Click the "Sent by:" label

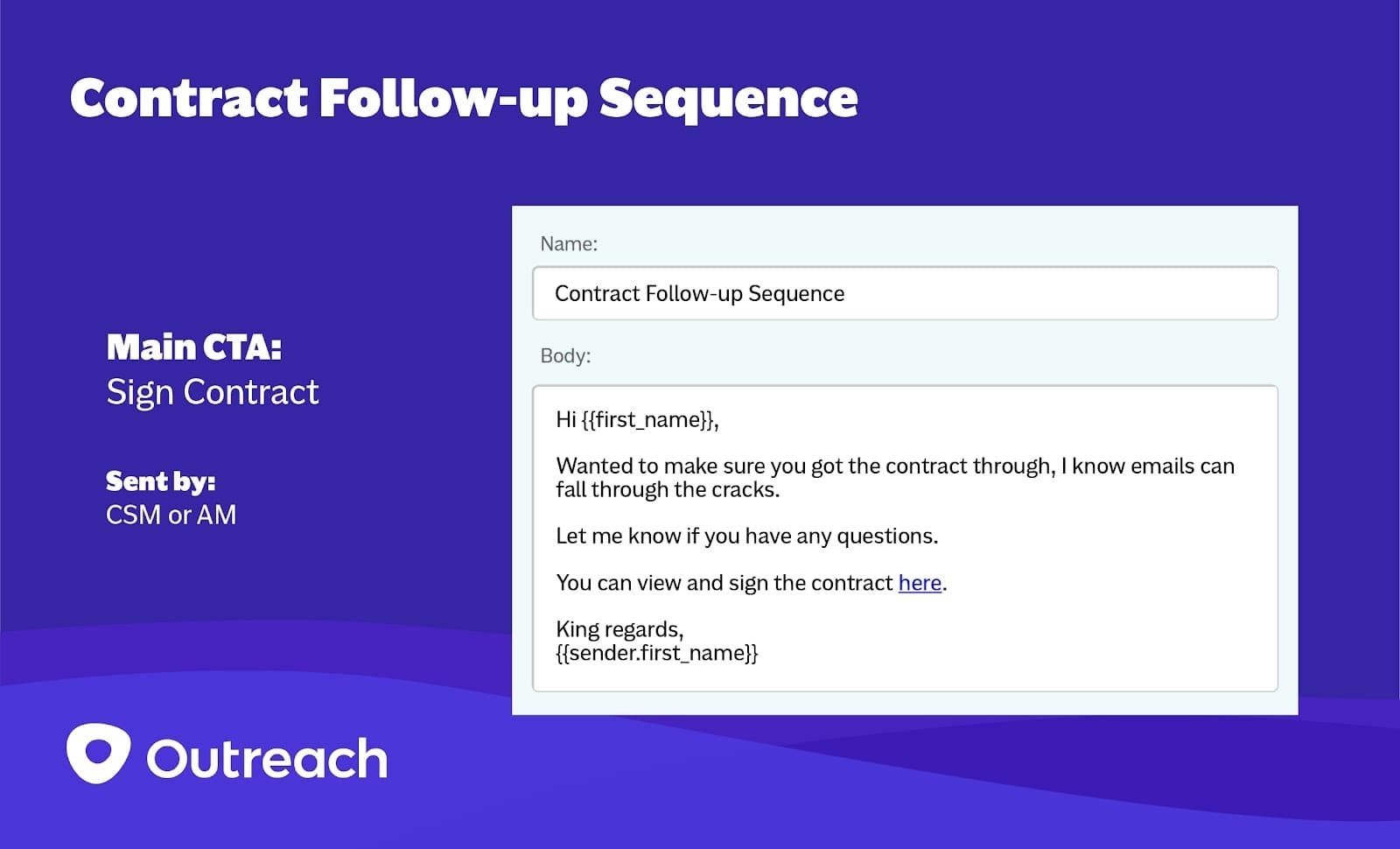[160, 481]
